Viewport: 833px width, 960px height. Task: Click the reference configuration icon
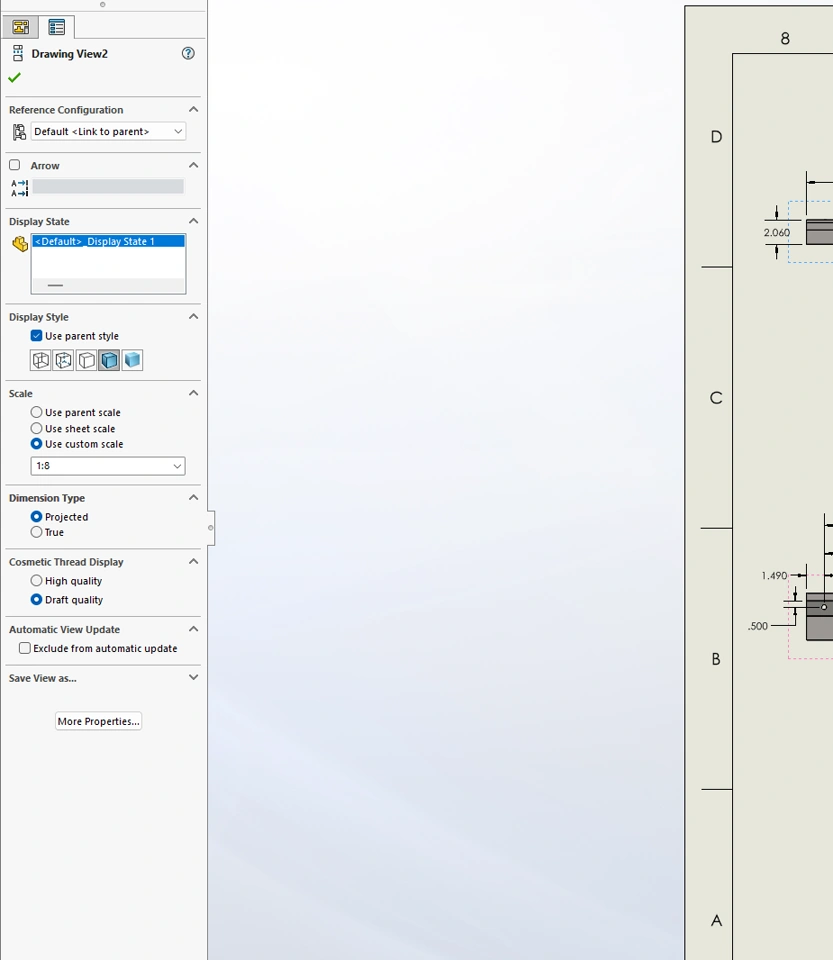tap(20, 132)
